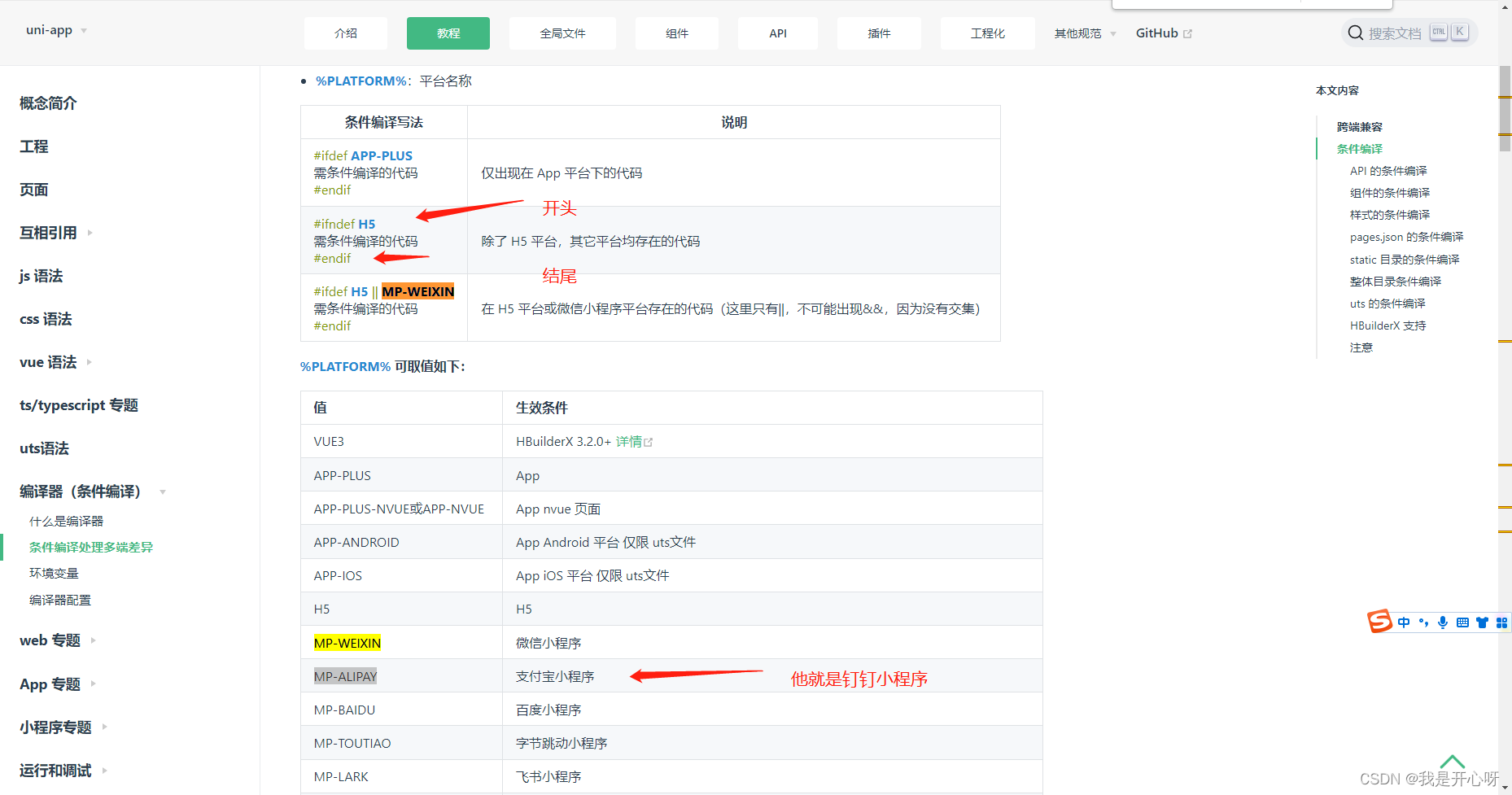Screen dimensions: 1512x795
Task: Open the 全局文件 navigation tab
Action: click(x=562, y=33)
